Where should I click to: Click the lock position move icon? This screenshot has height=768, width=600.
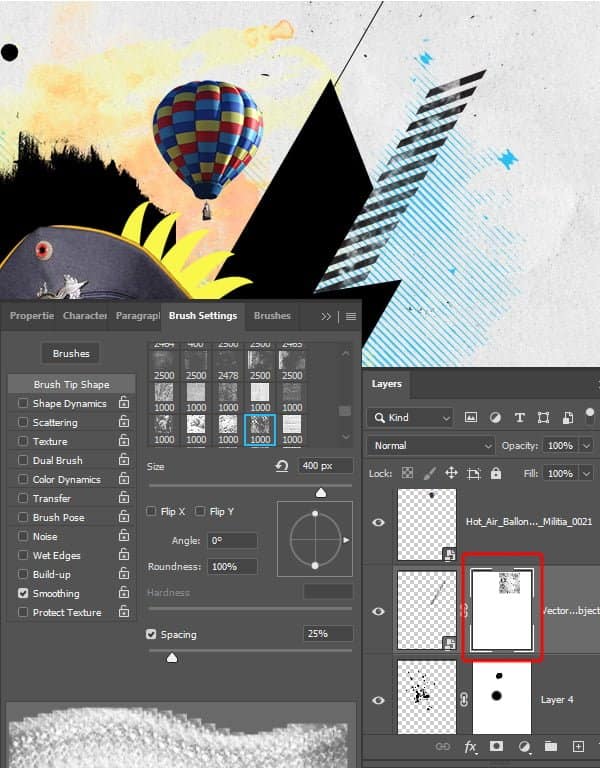click(451, 473)
